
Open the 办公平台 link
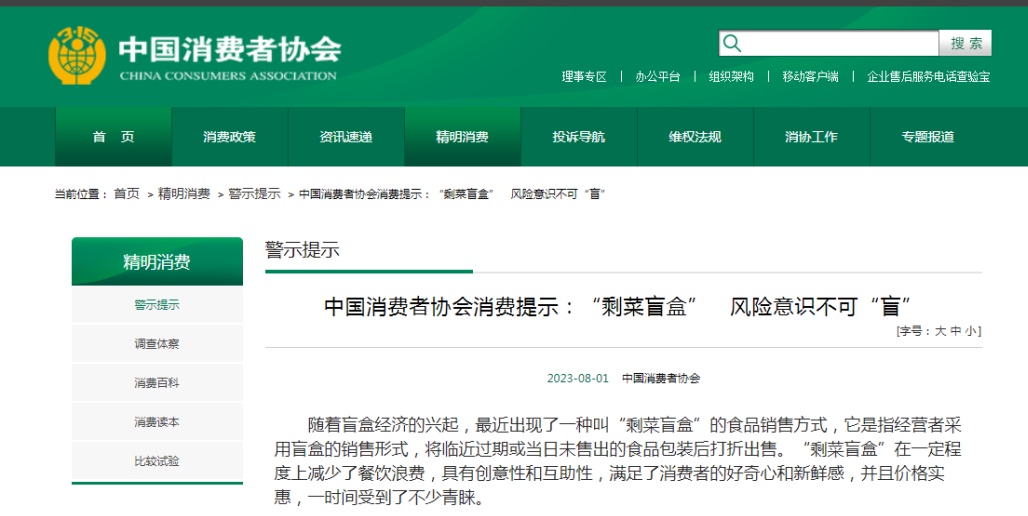pyautogui.click(x=658, y=77)
